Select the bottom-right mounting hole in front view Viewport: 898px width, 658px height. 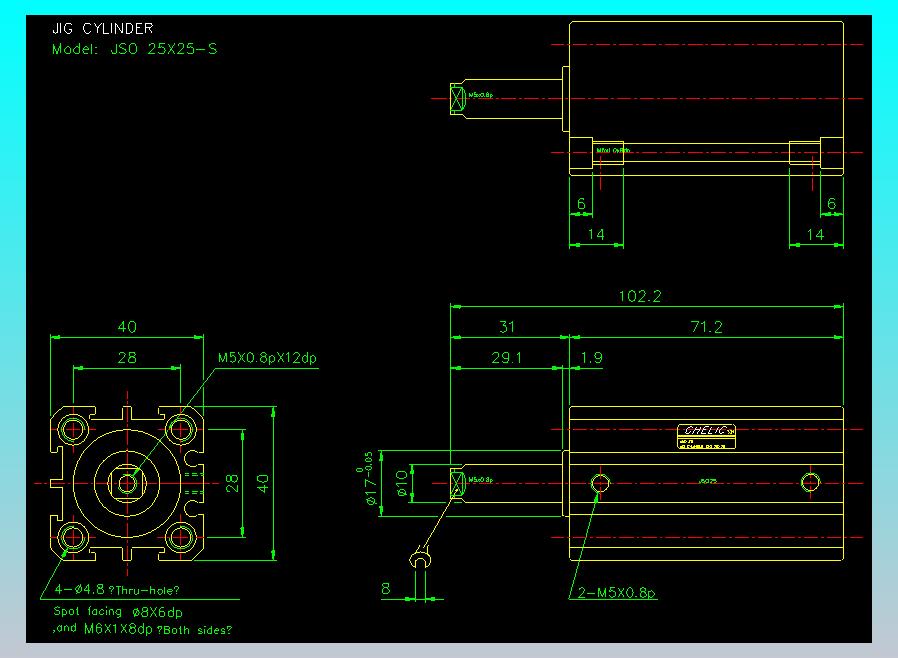[x=180, y=537]
